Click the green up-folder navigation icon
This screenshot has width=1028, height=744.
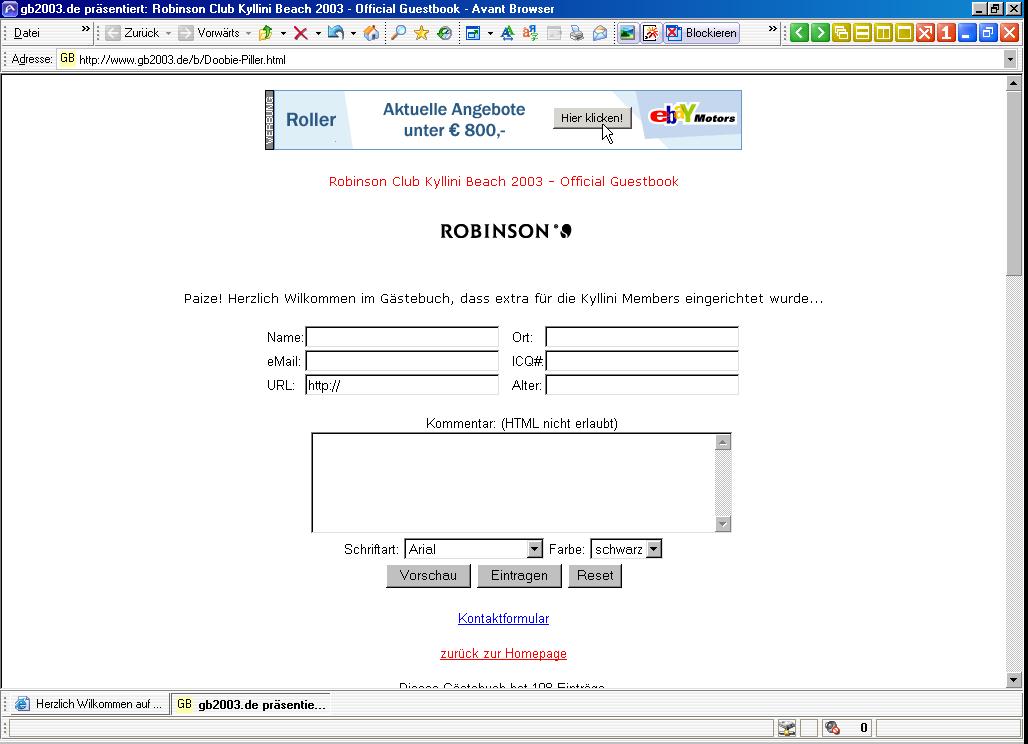266,33
